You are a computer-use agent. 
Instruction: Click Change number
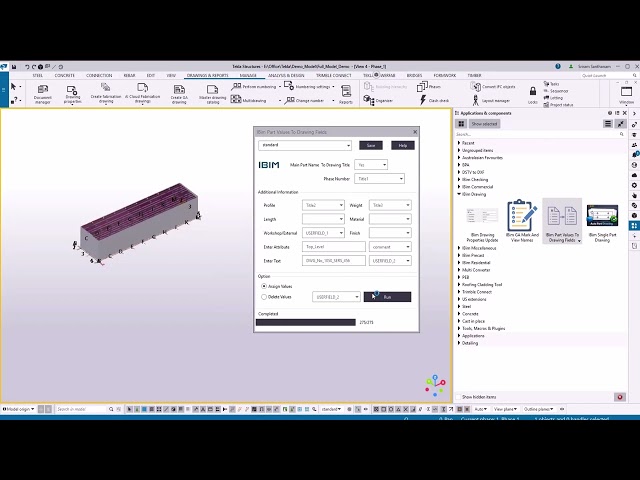point(304,100)
